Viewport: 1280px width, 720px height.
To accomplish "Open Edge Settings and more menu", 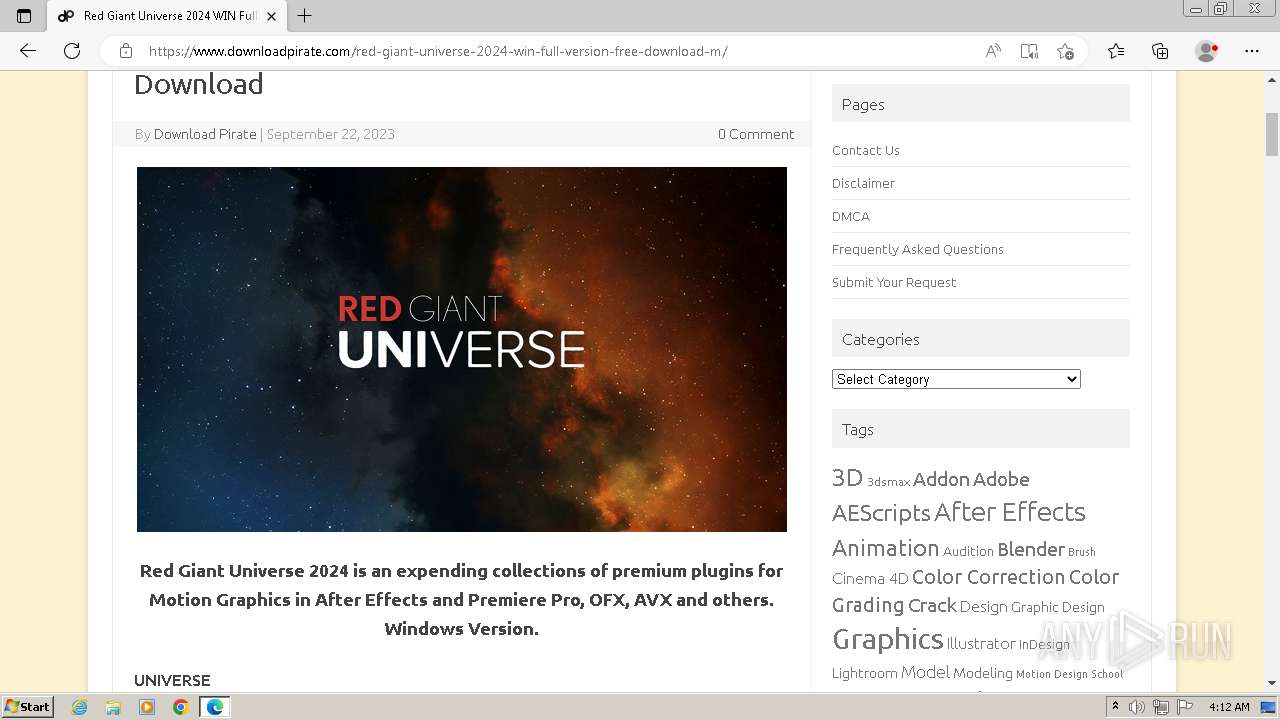I will 1252,51.
